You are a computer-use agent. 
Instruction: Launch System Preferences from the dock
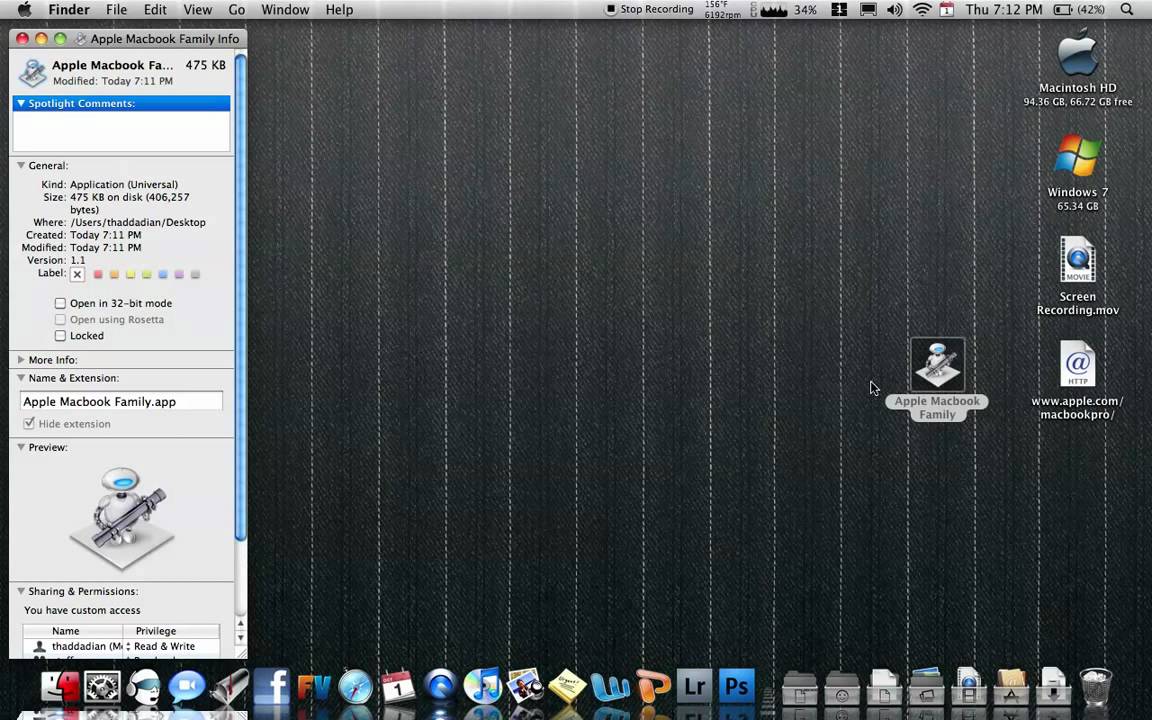pyautogui.click(x=102, y=687)
